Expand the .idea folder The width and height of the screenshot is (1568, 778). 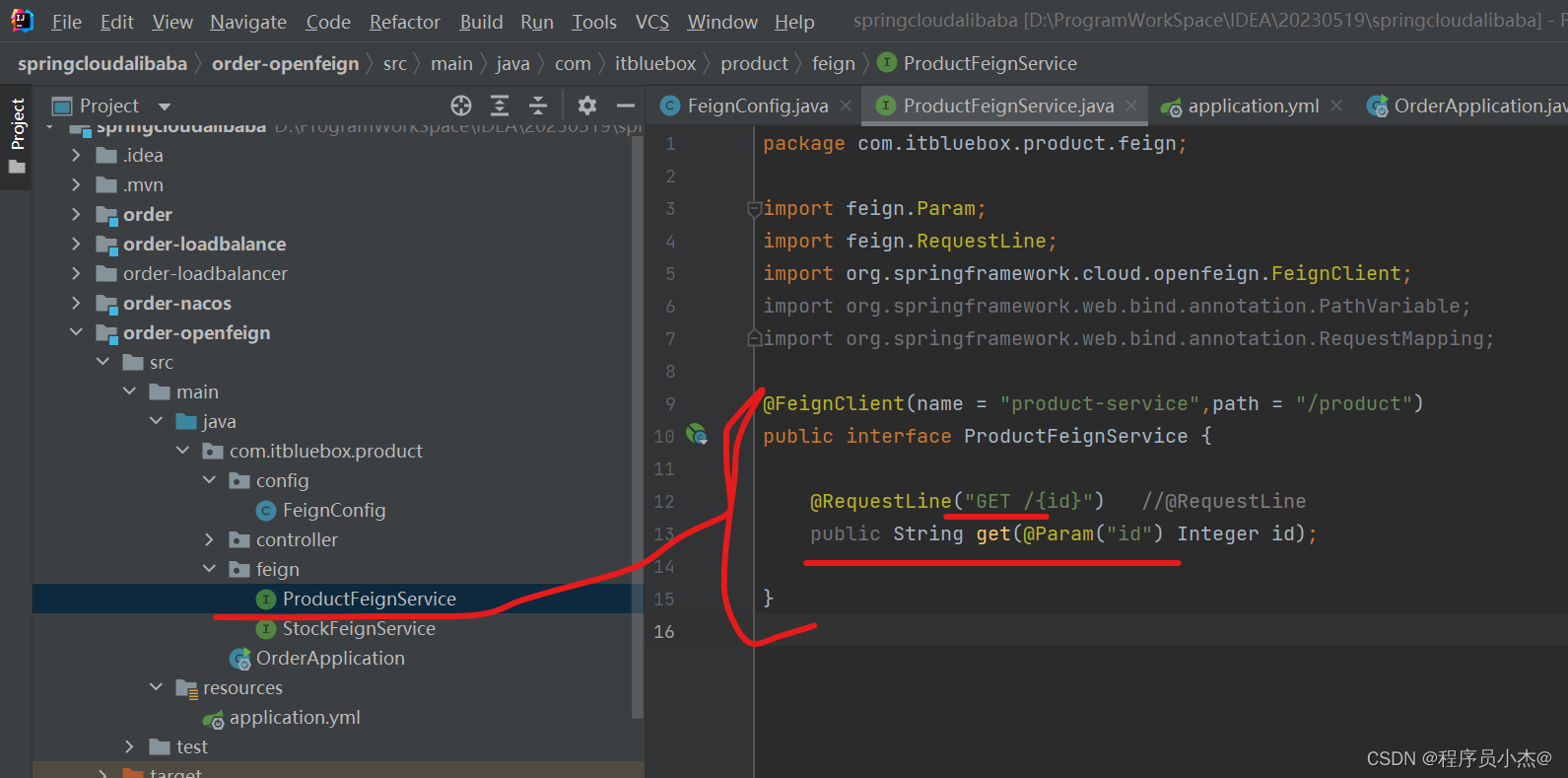click(x=76, y=155)
